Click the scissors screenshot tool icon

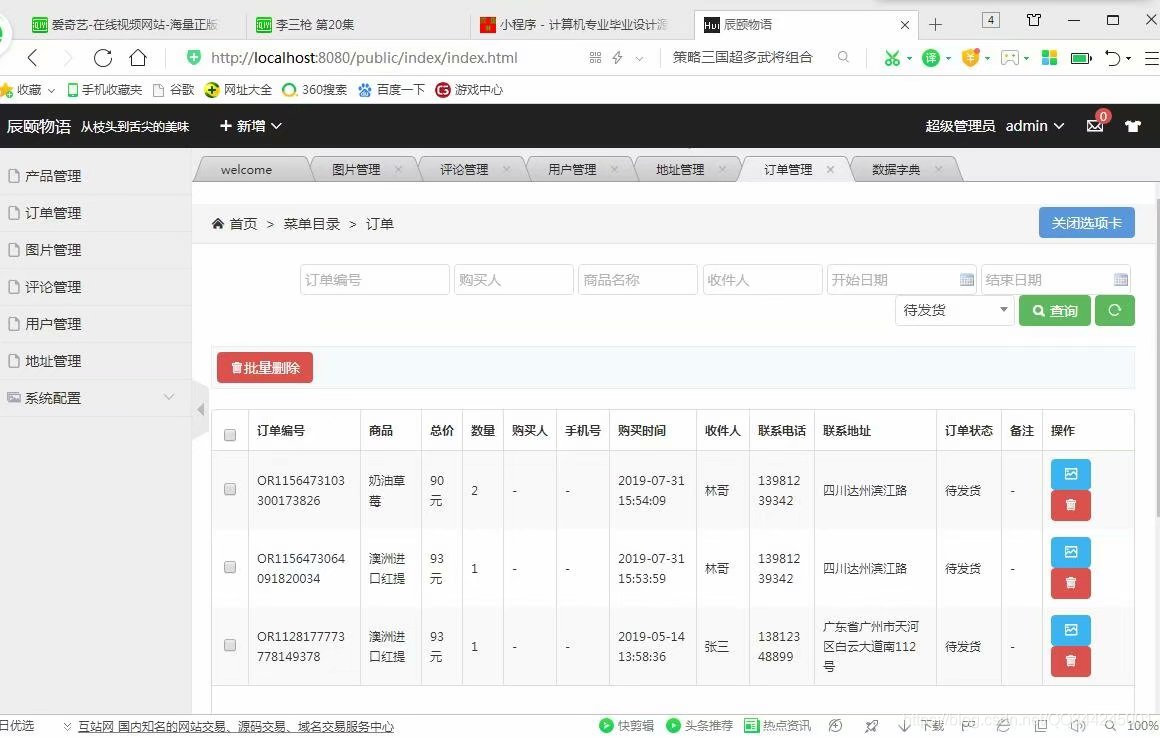pos(892,58)
